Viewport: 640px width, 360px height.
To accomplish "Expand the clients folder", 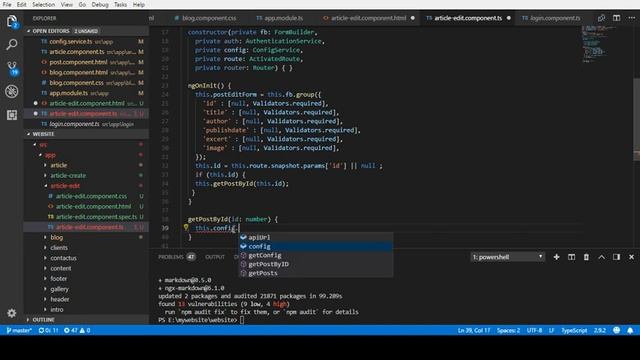I will tap(86, 248).
